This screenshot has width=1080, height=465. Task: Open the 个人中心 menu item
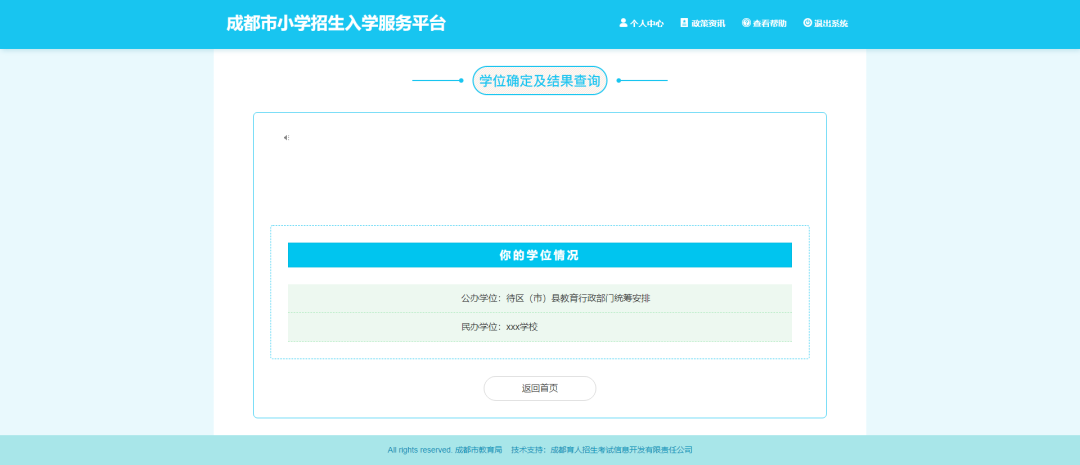(646, 23)
